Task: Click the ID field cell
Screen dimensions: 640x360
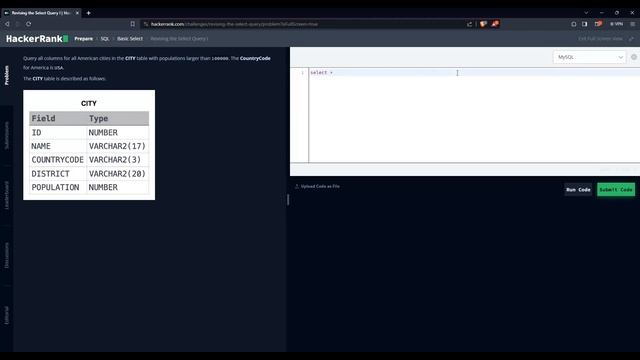Action: click(58, 133)
